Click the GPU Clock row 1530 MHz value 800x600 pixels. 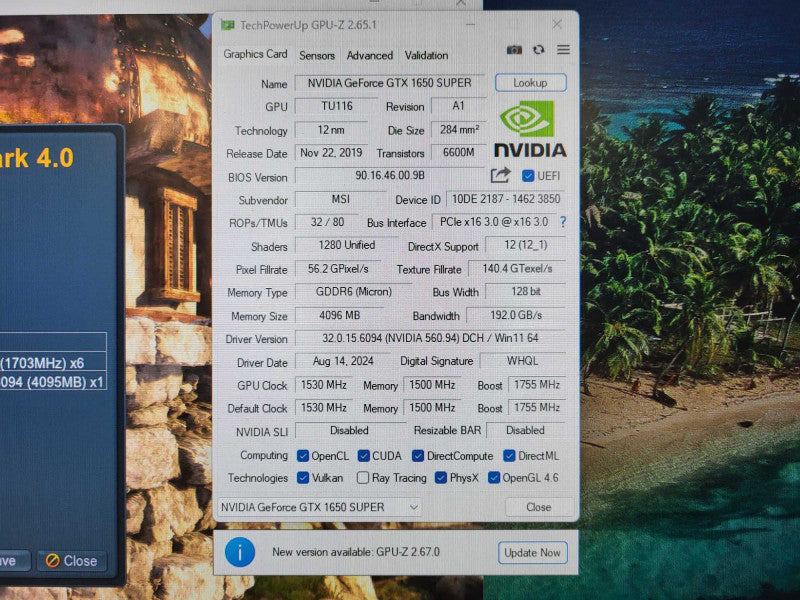click(x=324, y=385)
